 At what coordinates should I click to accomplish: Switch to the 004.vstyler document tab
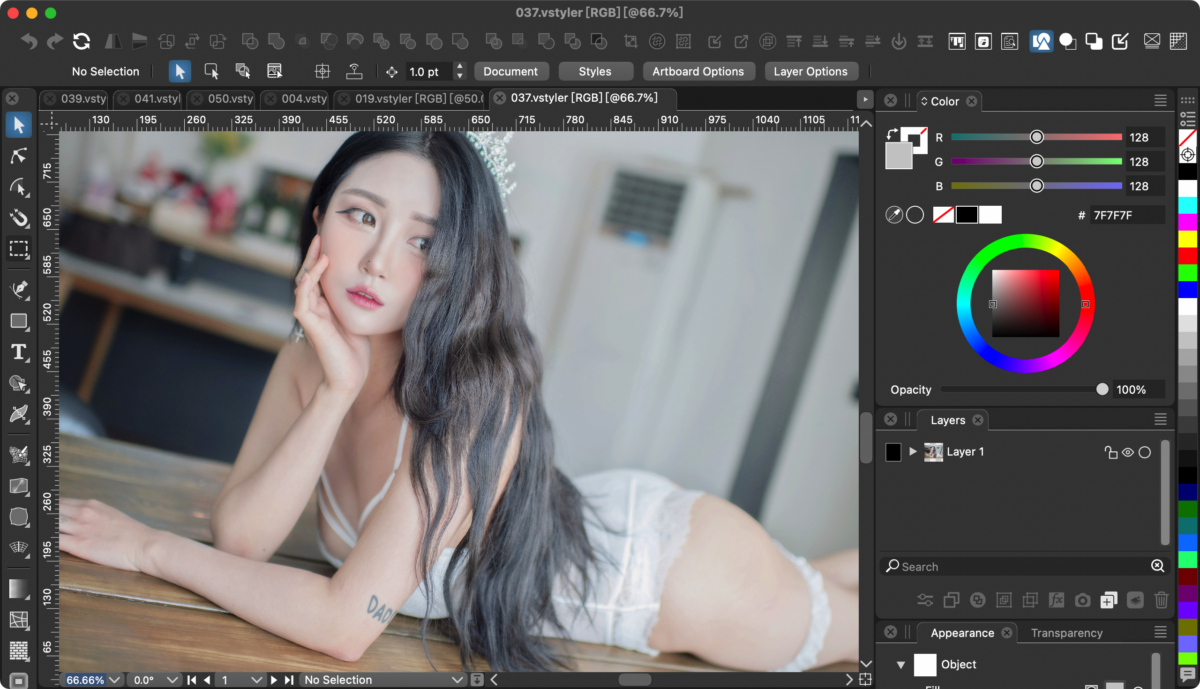tap(296, 99)
